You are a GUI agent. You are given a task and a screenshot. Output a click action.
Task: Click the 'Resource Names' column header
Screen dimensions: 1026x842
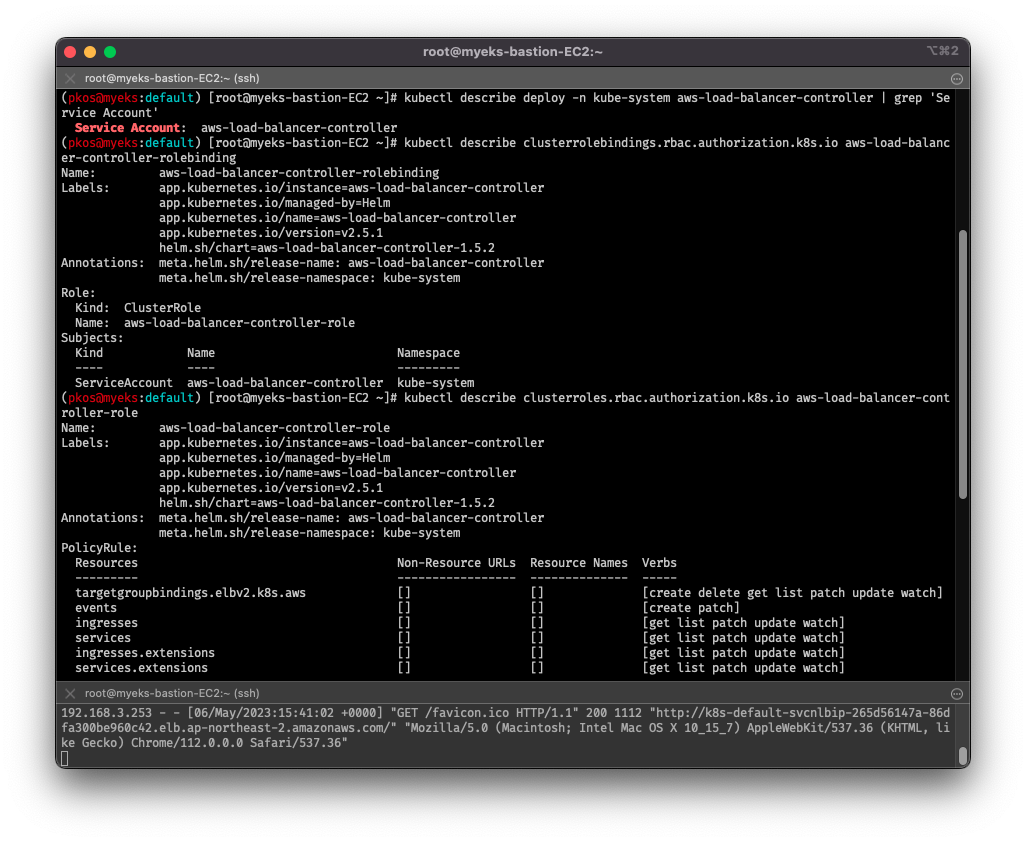click(579, 563)
